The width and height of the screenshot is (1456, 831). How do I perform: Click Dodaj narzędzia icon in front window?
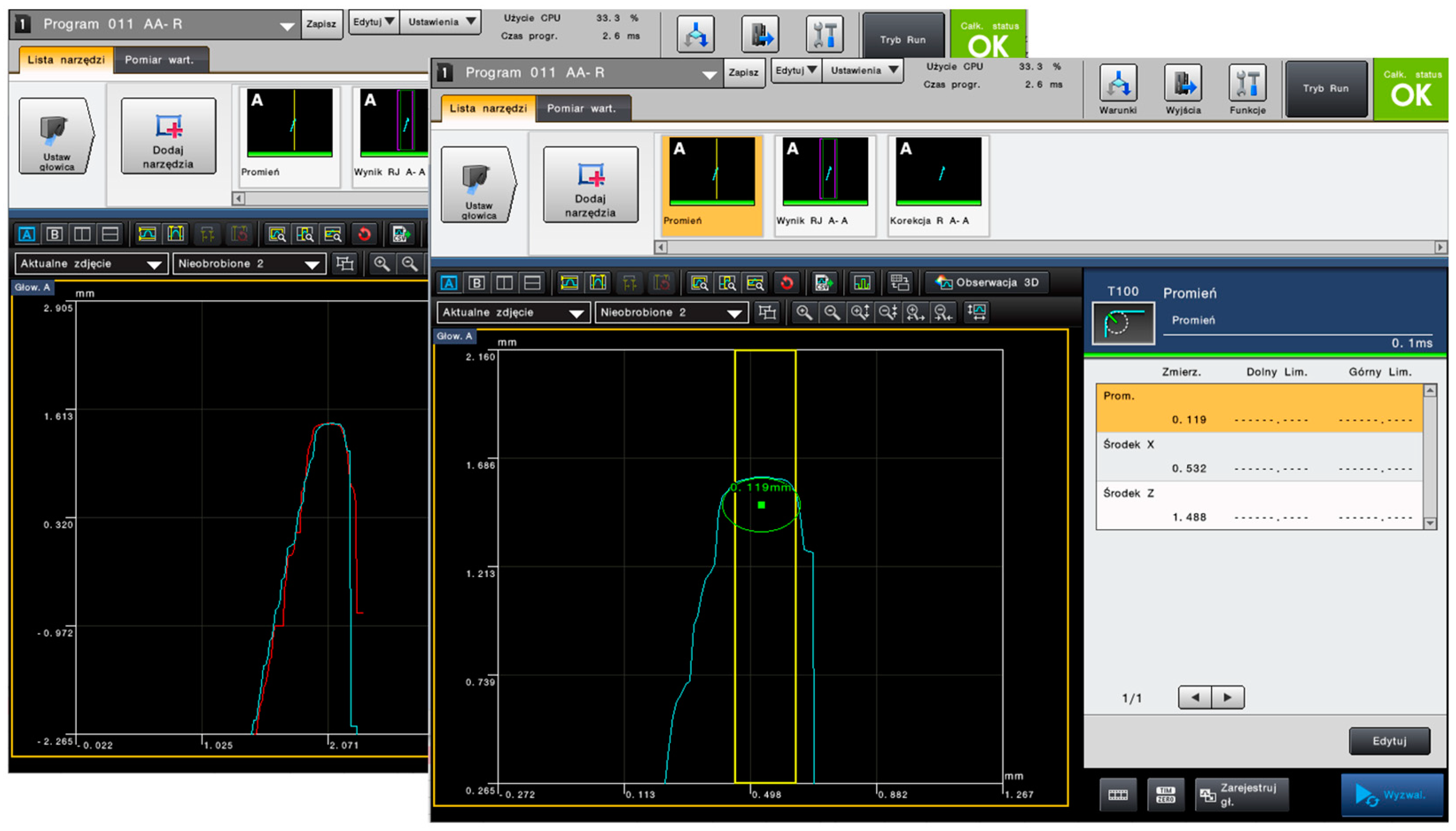pyautogui.click(x=591, y=184)
